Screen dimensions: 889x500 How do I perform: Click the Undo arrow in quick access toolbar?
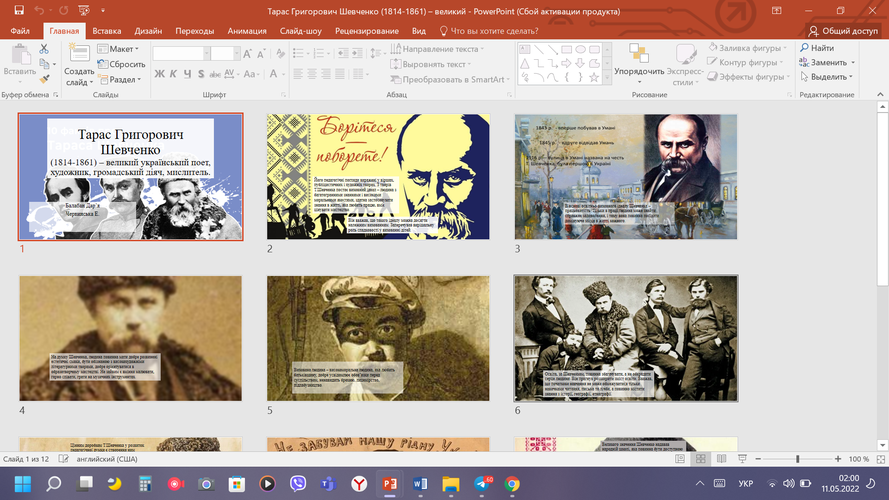[x=39, y=10]
